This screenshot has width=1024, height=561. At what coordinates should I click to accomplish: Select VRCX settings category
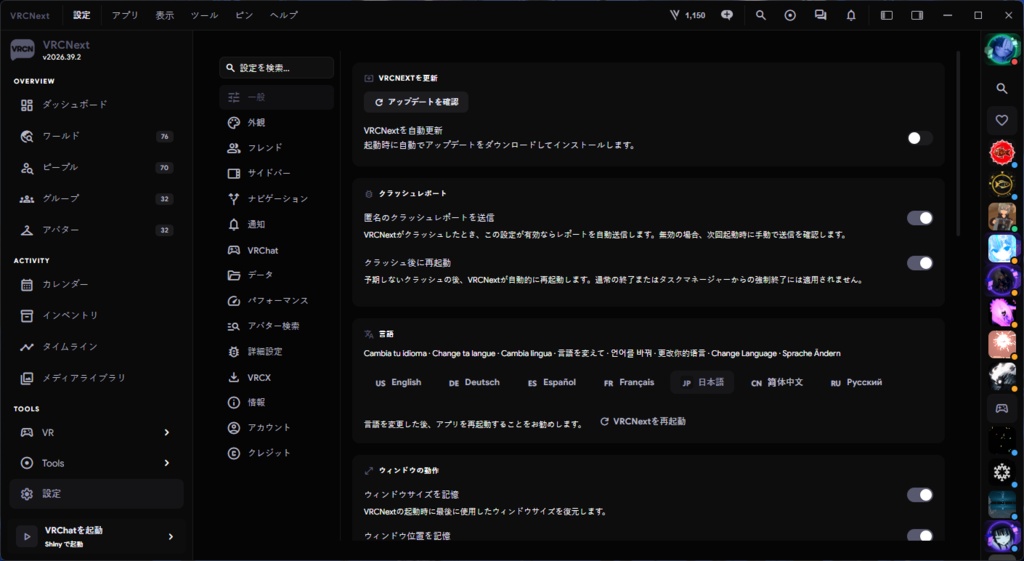point(276,377)
